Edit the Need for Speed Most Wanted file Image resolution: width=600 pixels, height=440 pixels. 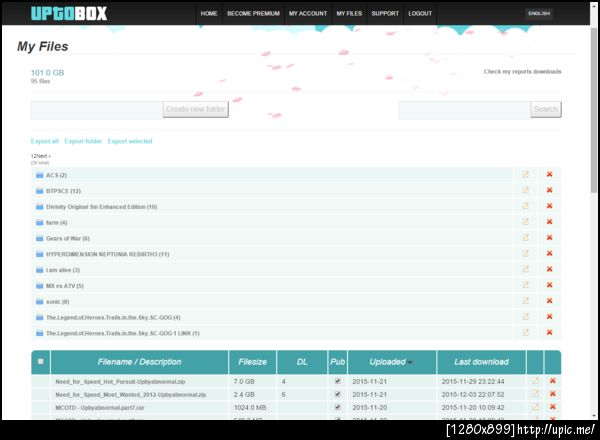pos(535,394)
